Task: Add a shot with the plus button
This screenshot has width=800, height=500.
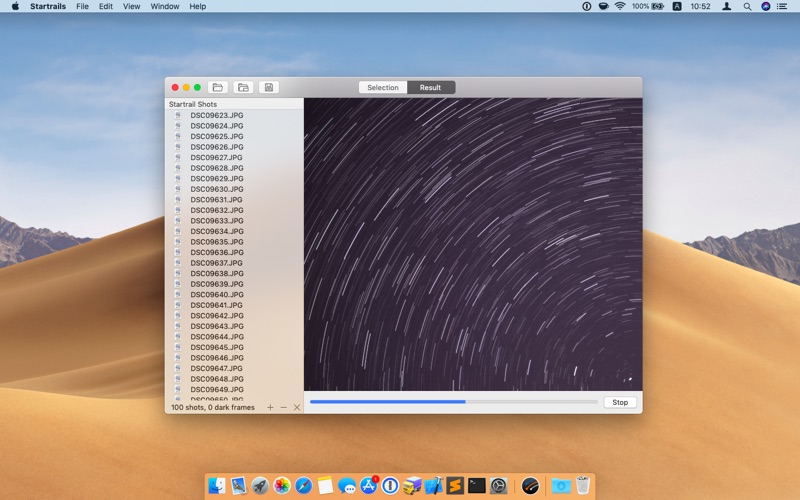Action: pos(270,407)
